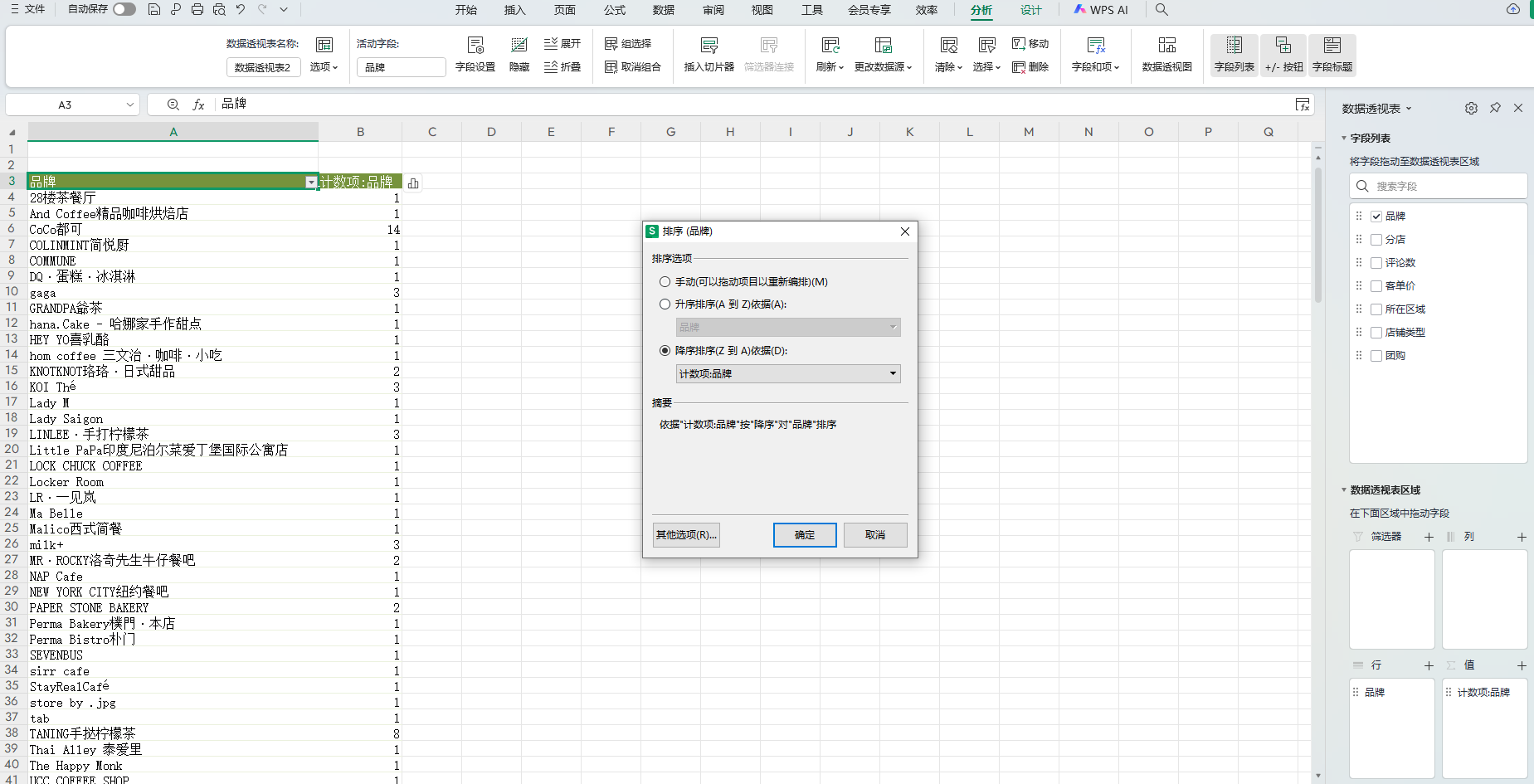Click 取消 in the sort dialog
1534x784 pixels.
(x=875, y=535)
